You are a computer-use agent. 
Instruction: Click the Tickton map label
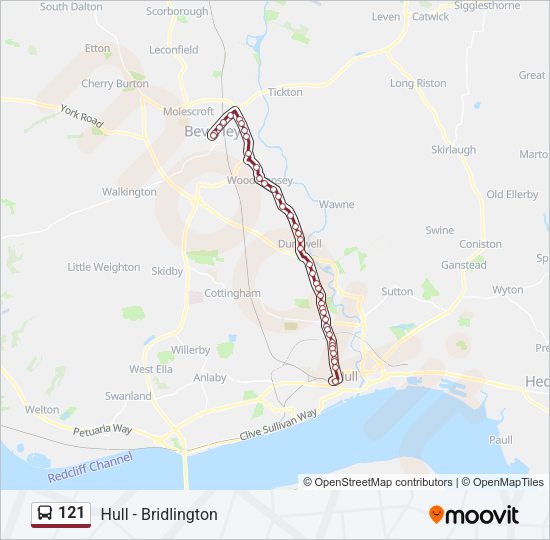coord(285,92)
